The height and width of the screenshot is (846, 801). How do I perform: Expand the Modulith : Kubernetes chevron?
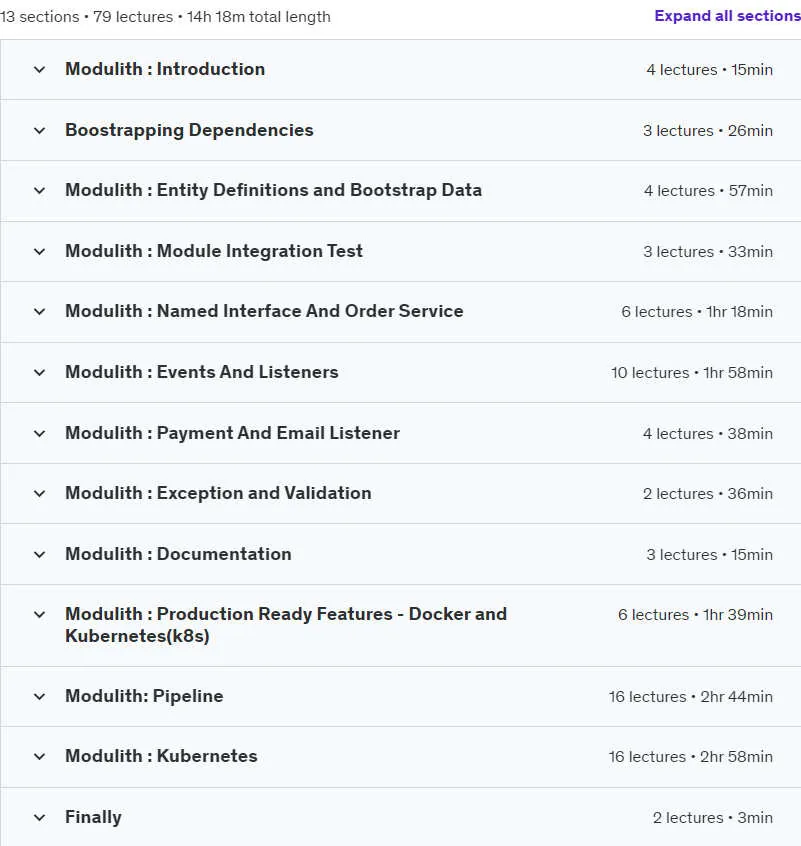point(39,756)
